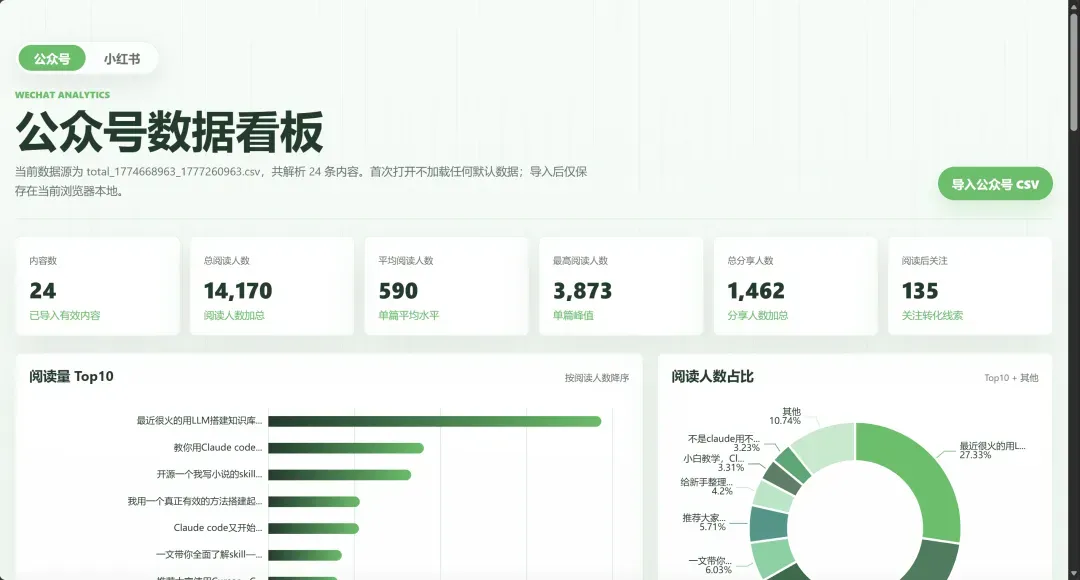This screenshot has width=1080, height=580.
Task: Click the 单篇平均水平 caption
Action: pyautogui.click(x=408, y=315)
